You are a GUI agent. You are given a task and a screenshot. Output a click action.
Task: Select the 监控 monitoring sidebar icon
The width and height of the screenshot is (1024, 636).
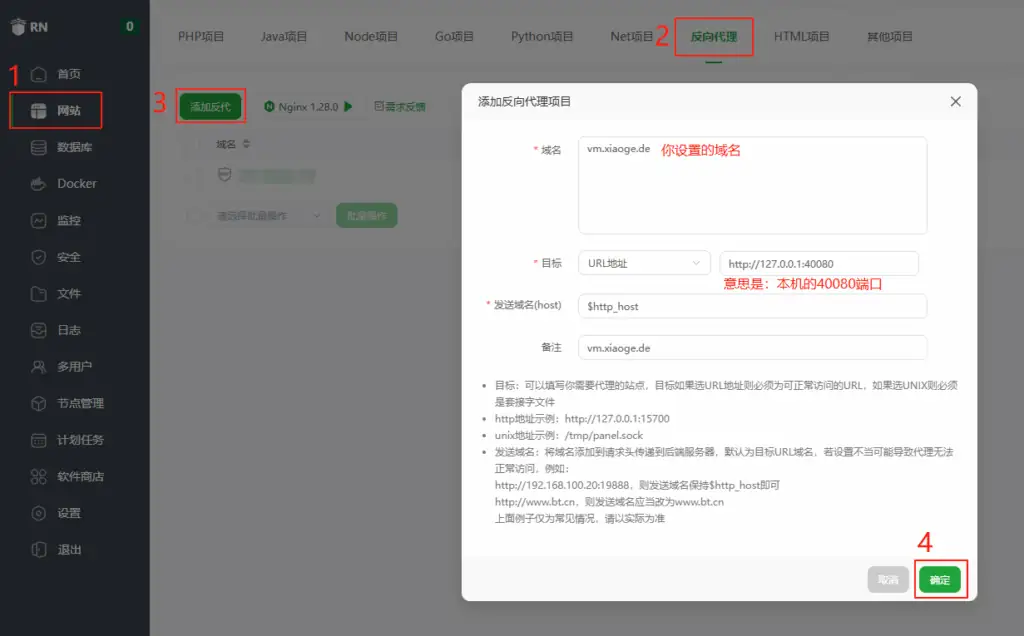[x=68, y=220]
